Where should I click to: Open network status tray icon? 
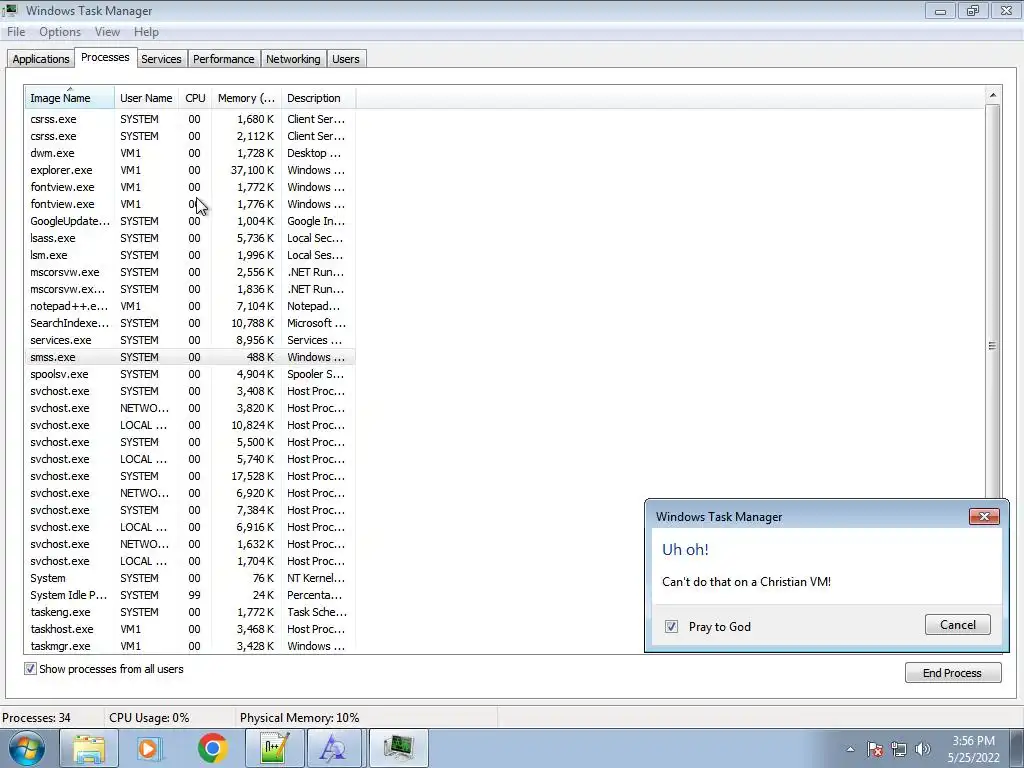(x=899, y=749)
